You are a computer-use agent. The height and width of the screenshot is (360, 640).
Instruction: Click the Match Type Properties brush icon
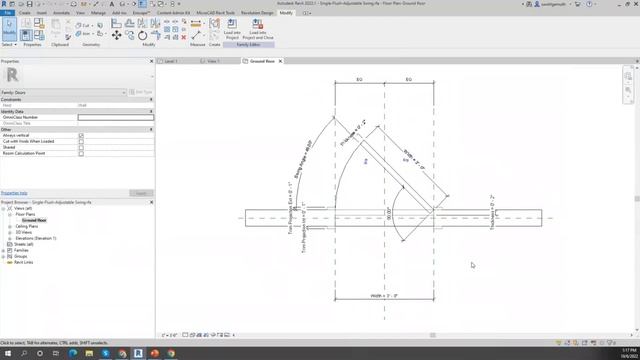pos(68,37)
